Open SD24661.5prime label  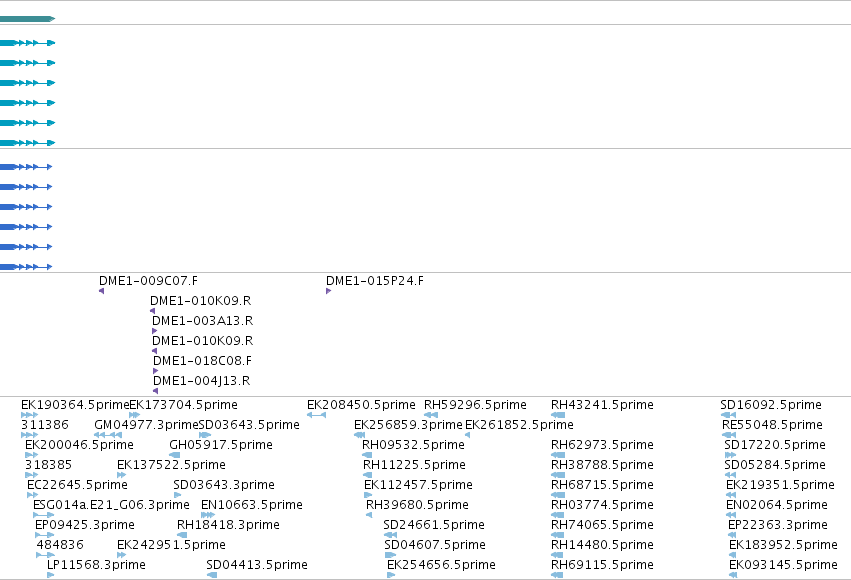click(434, 525)
